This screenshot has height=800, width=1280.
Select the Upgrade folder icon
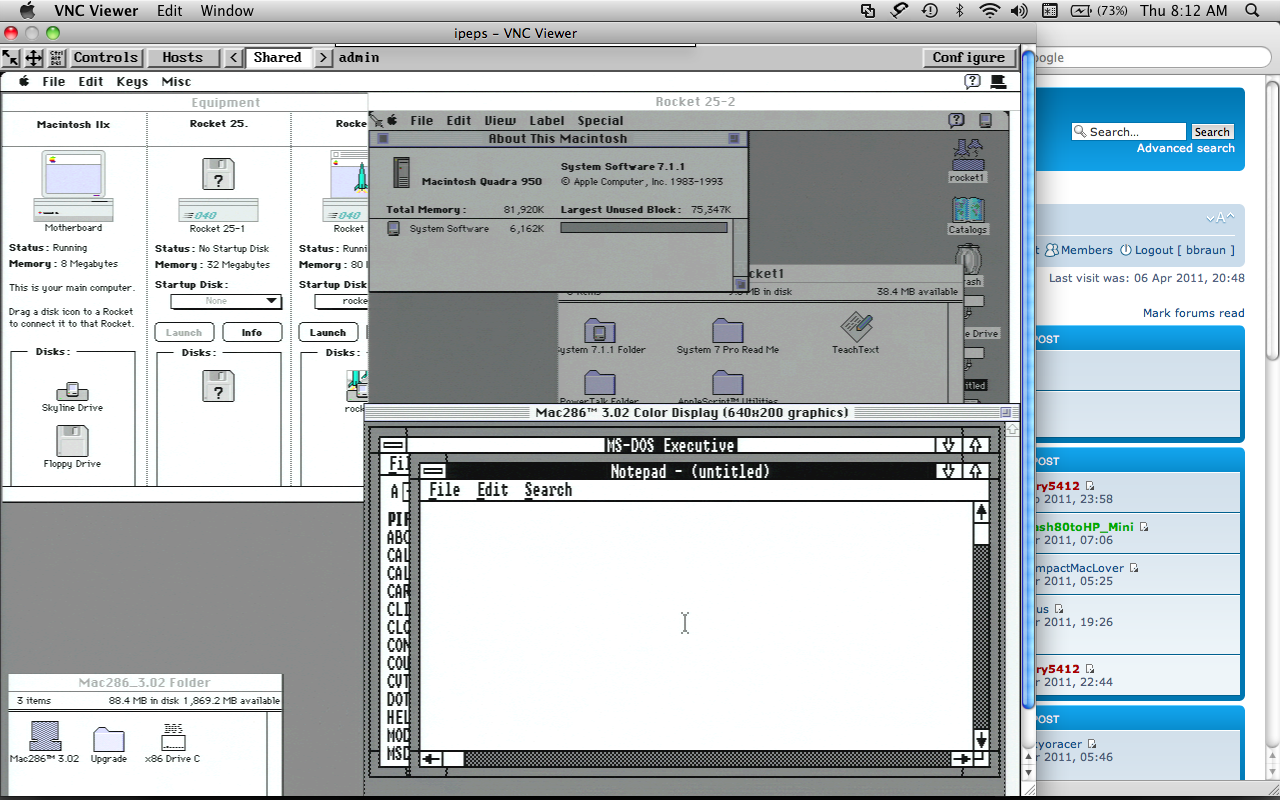coord(108,739)
